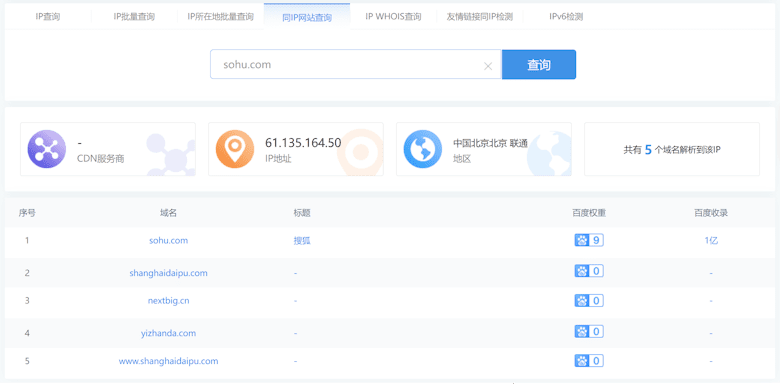Screen dimensions: 780x385
Task: Click the 百度权重 column header
Action: coord(589,213)
